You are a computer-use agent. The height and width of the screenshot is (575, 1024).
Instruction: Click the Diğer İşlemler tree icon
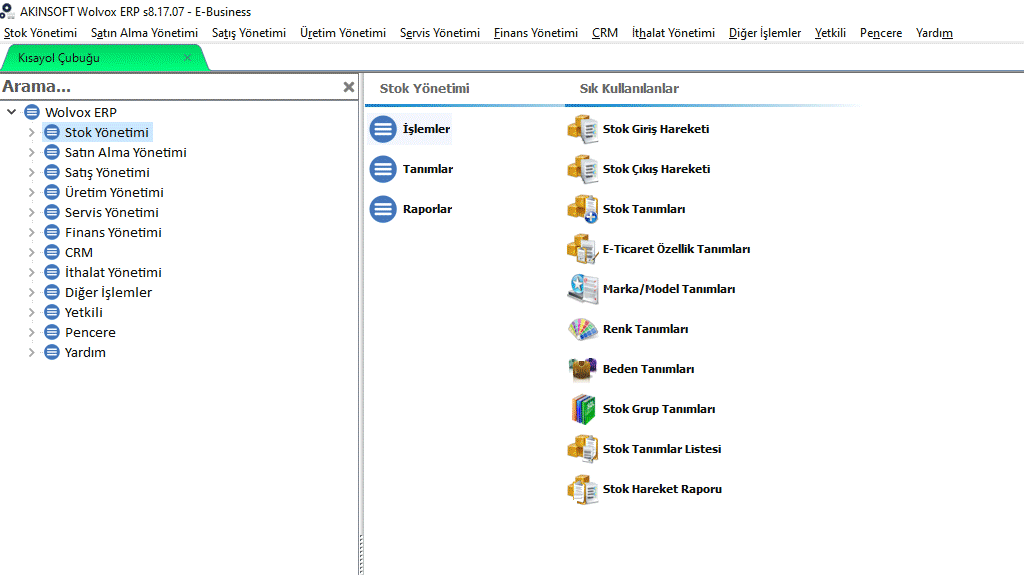[52, 292]
